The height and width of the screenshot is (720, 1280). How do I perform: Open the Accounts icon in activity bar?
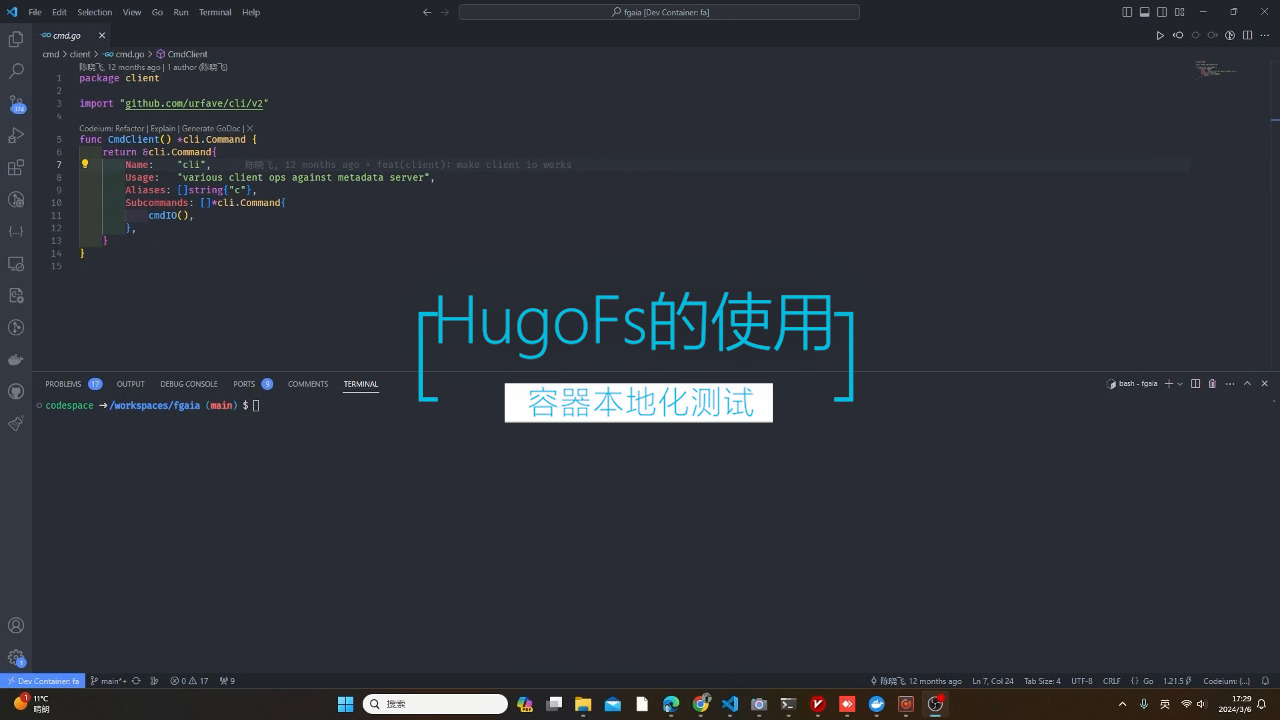16,626
